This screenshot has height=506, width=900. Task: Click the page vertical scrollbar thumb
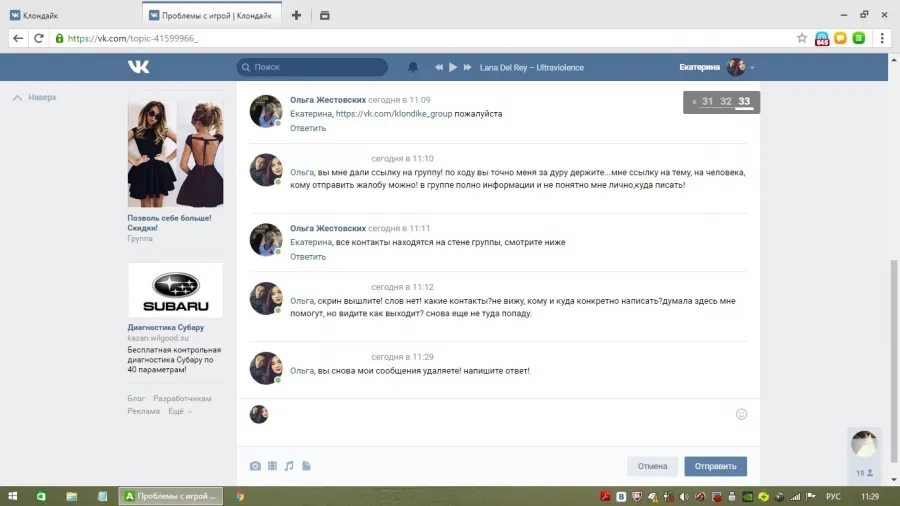(893, 360)
